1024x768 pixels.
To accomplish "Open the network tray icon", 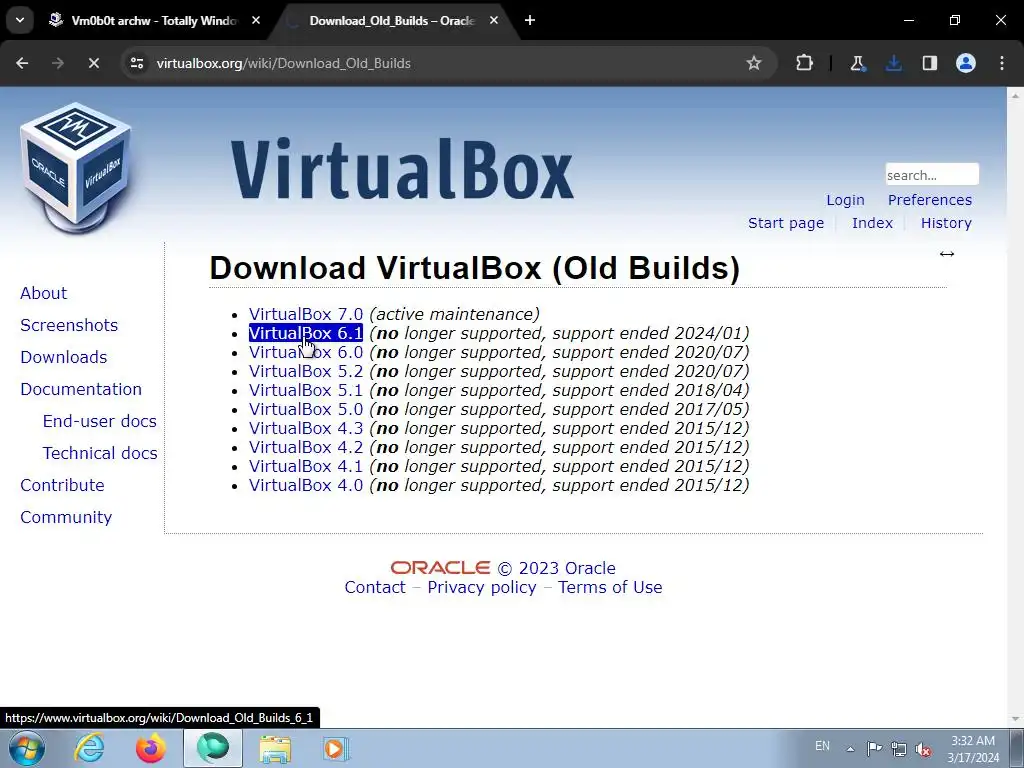I will click(899, 749).
